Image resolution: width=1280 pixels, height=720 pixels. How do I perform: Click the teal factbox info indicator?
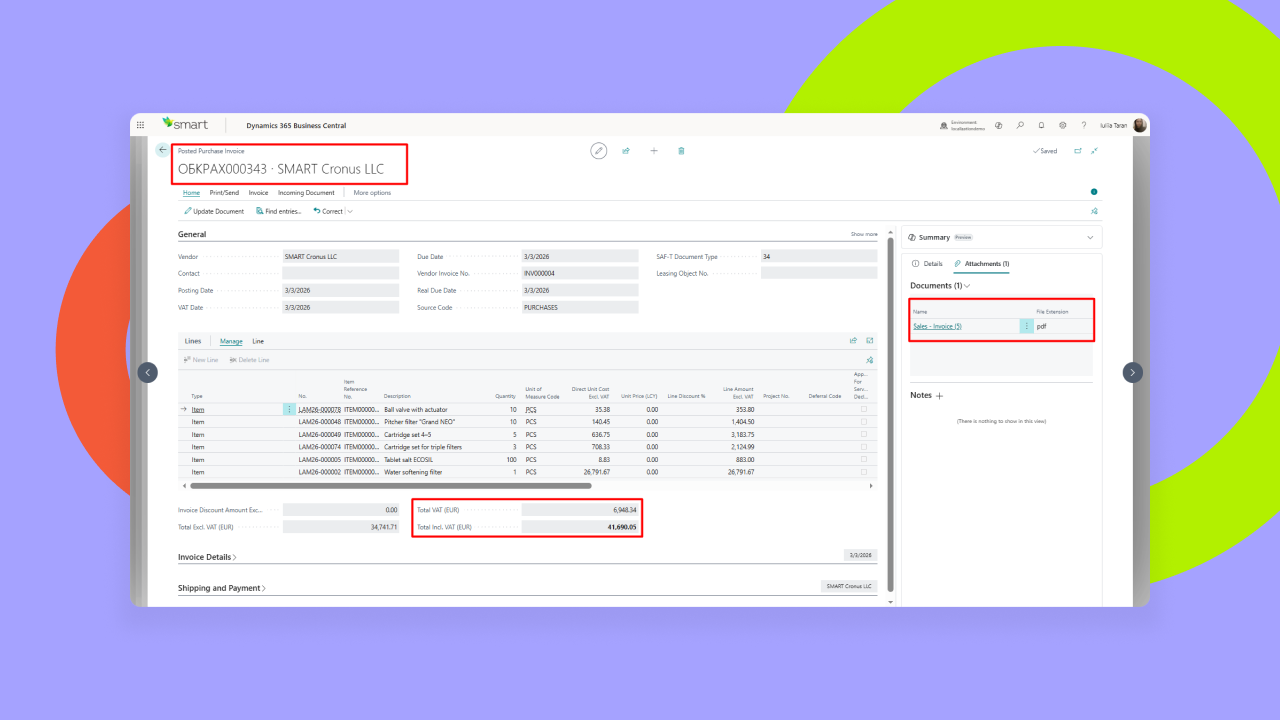[1094, 192]
